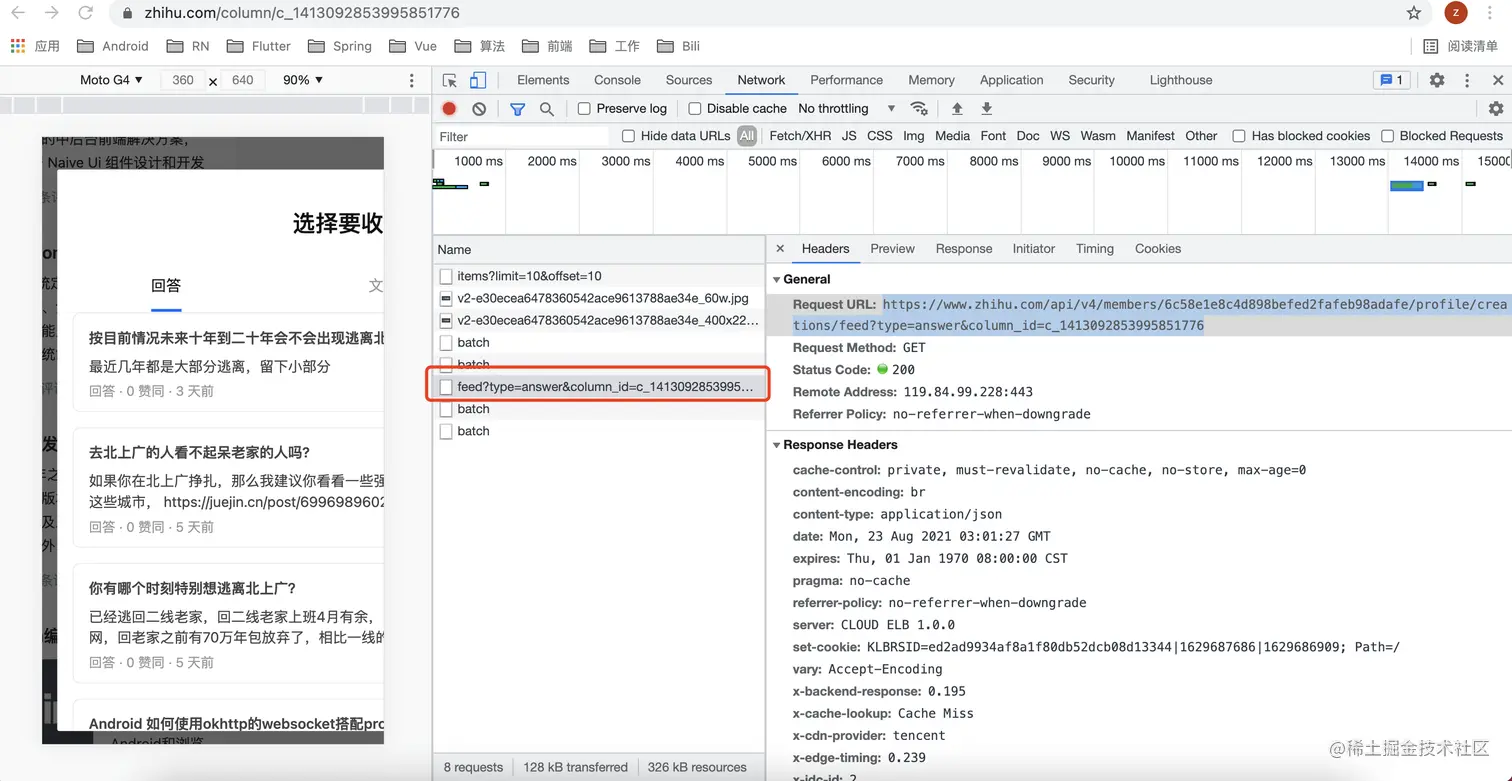Open answer 去北上广的人看不起呆老家的人吗?

coord(200,452)
